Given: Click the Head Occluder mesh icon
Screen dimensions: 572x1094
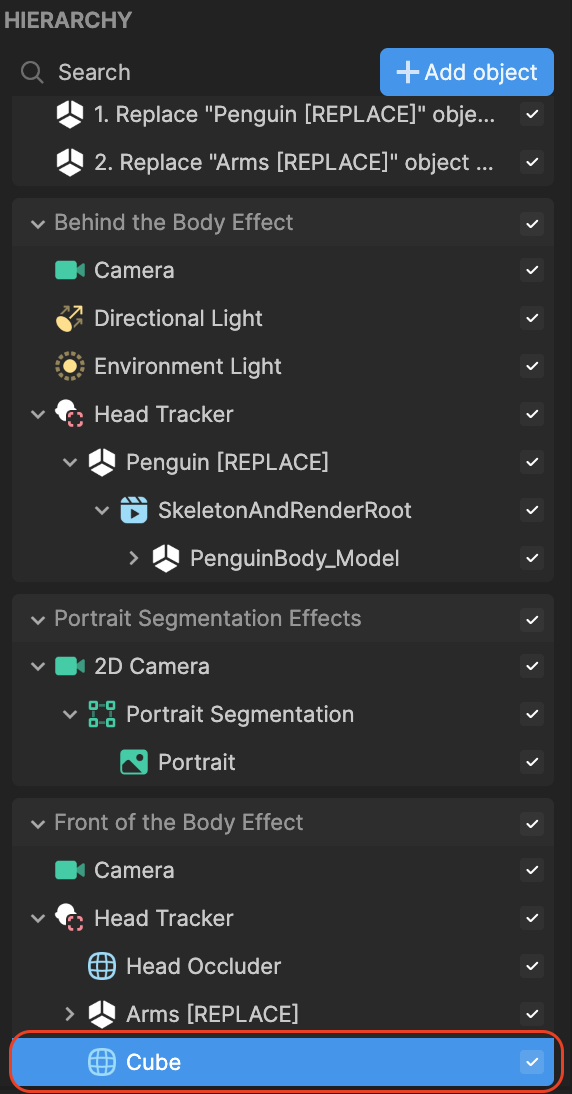Looking at the screenshot, I should [102, 966].
